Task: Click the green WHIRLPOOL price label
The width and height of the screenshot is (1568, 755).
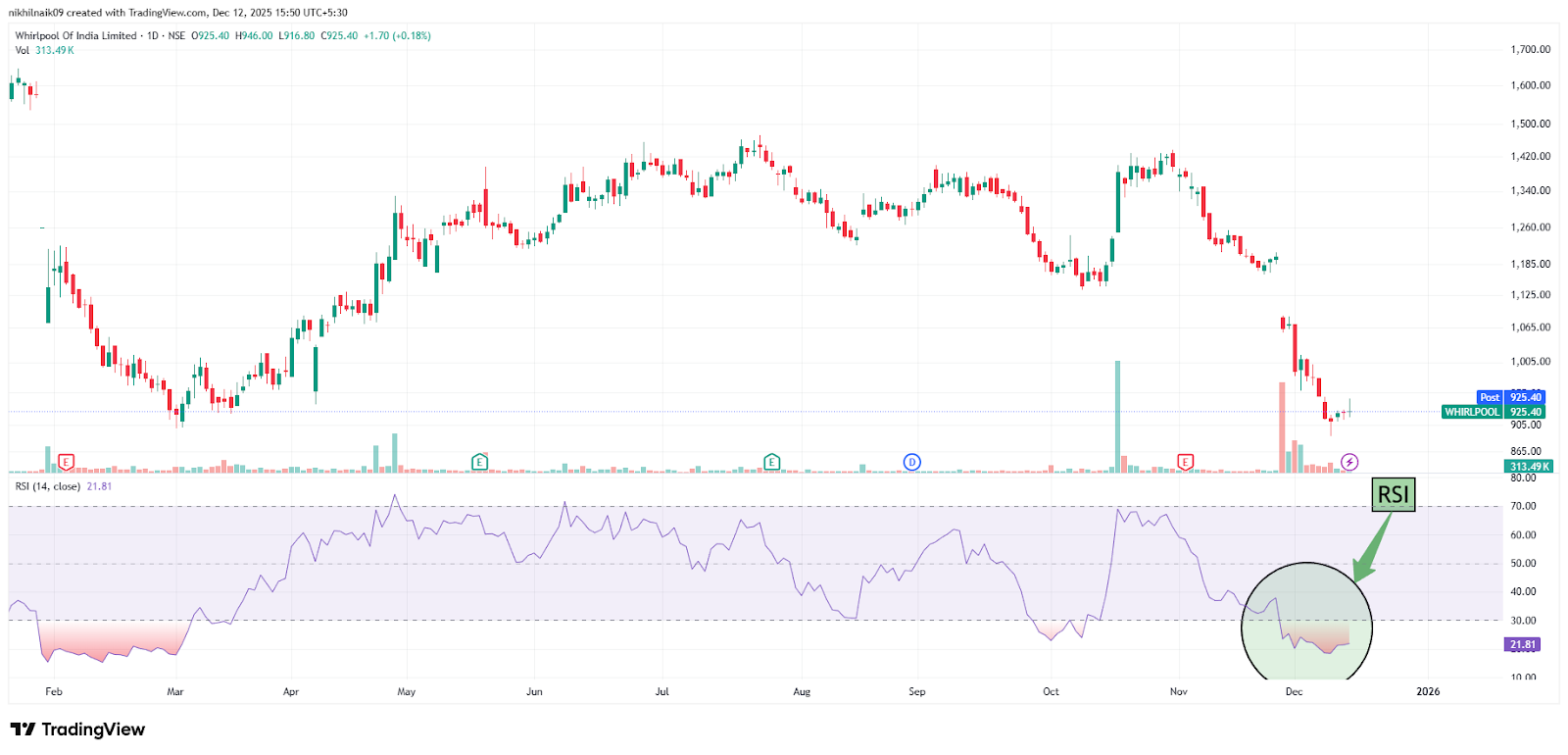Action: coord(1472,412)
